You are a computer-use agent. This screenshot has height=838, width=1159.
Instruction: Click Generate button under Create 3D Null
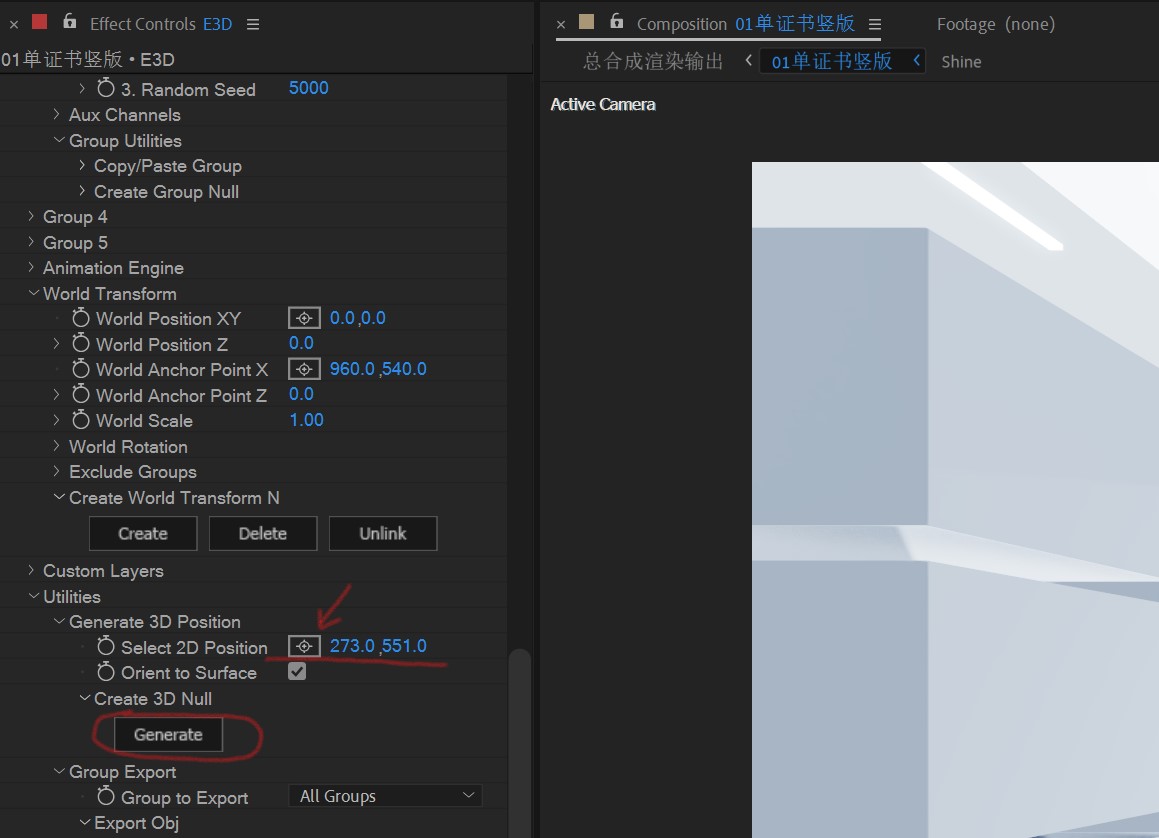click(169, 735)
